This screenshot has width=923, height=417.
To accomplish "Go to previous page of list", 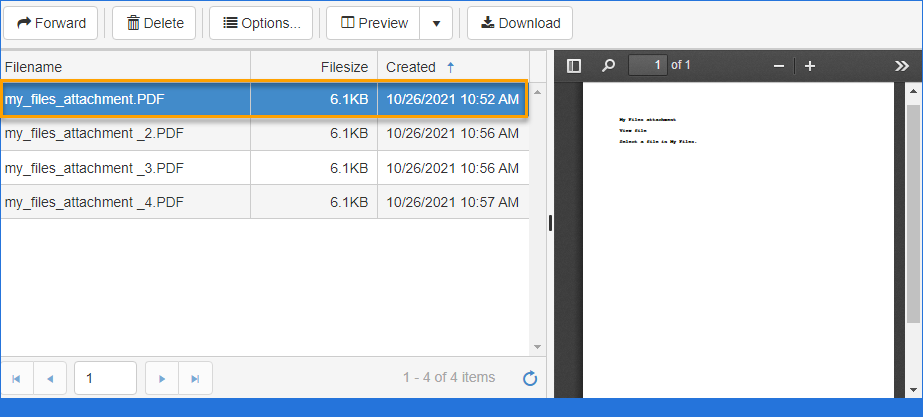I will (50, 378).
